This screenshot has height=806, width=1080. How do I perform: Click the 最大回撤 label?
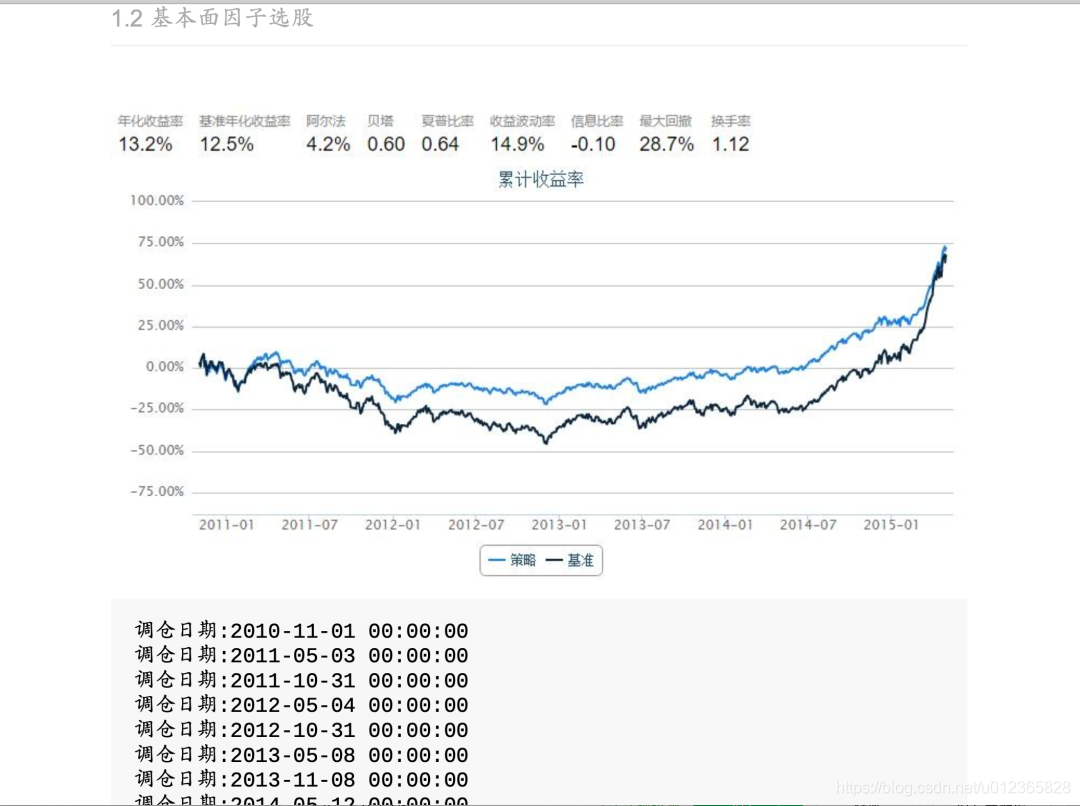pos(665,121)
